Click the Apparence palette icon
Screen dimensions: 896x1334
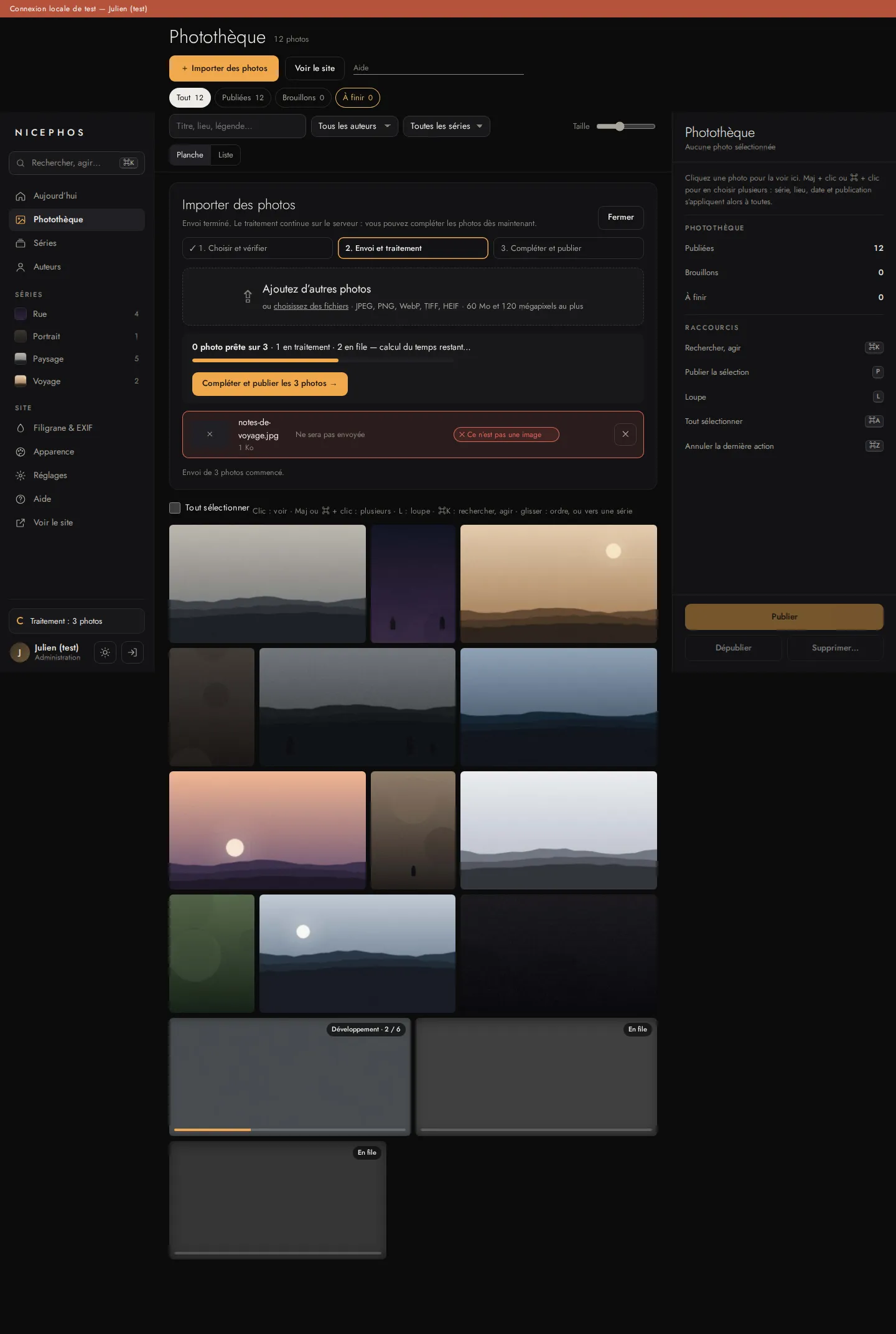[21, 452]
